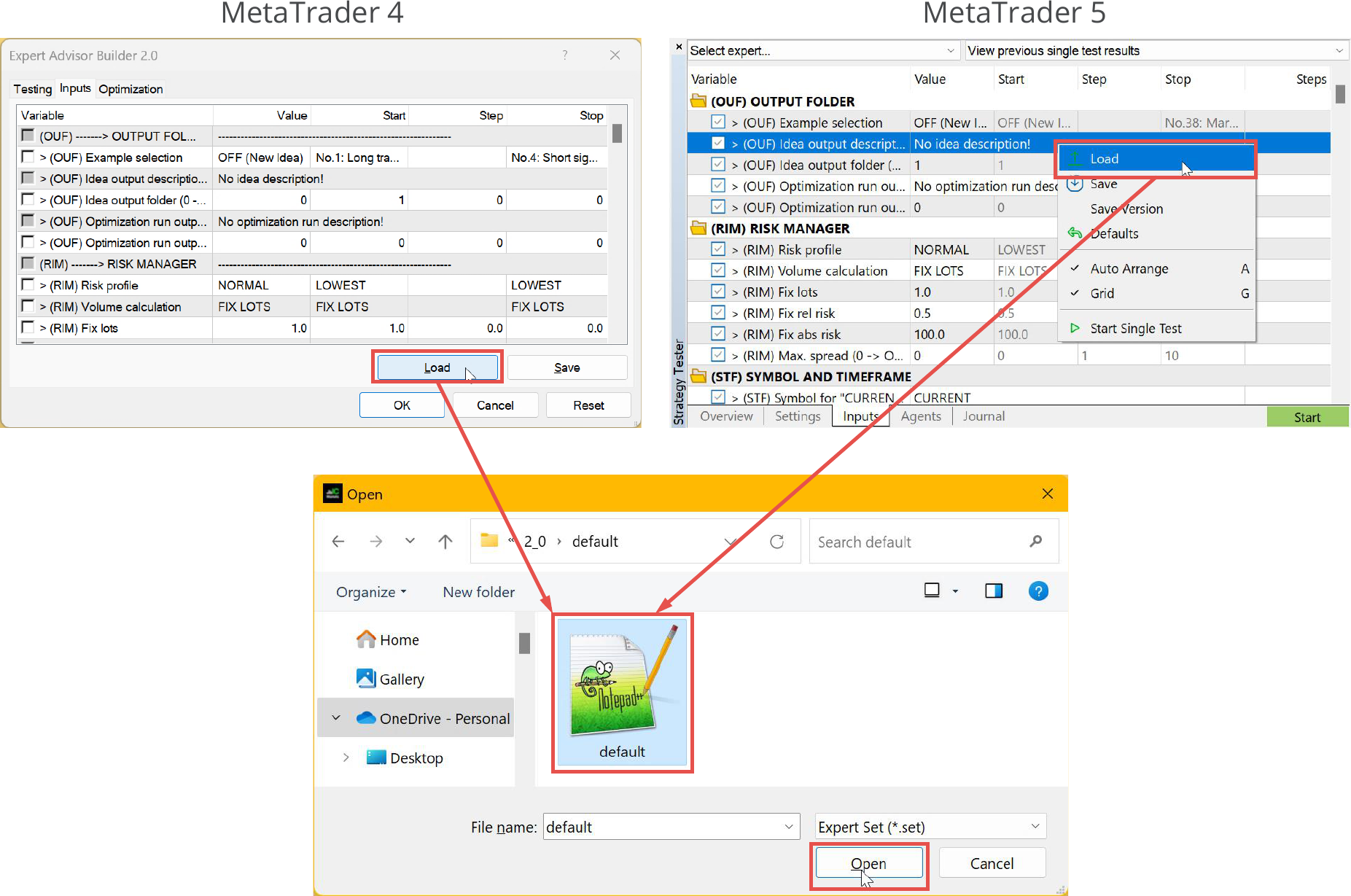
Task: Toggle MT4 checkbox for (RIM) Fix lots
Action: click(28, 327)
